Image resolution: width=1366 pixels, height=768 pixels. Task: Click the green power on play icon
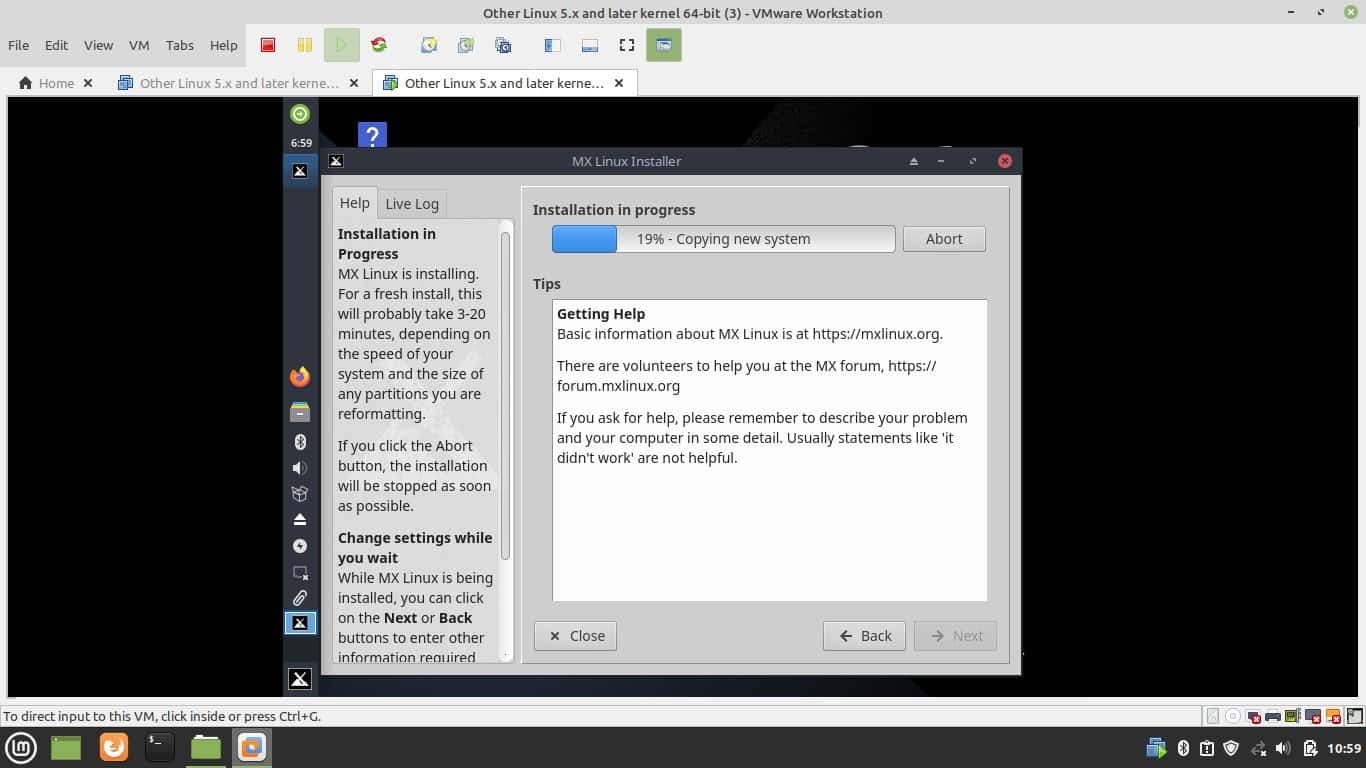pos(341,45)
